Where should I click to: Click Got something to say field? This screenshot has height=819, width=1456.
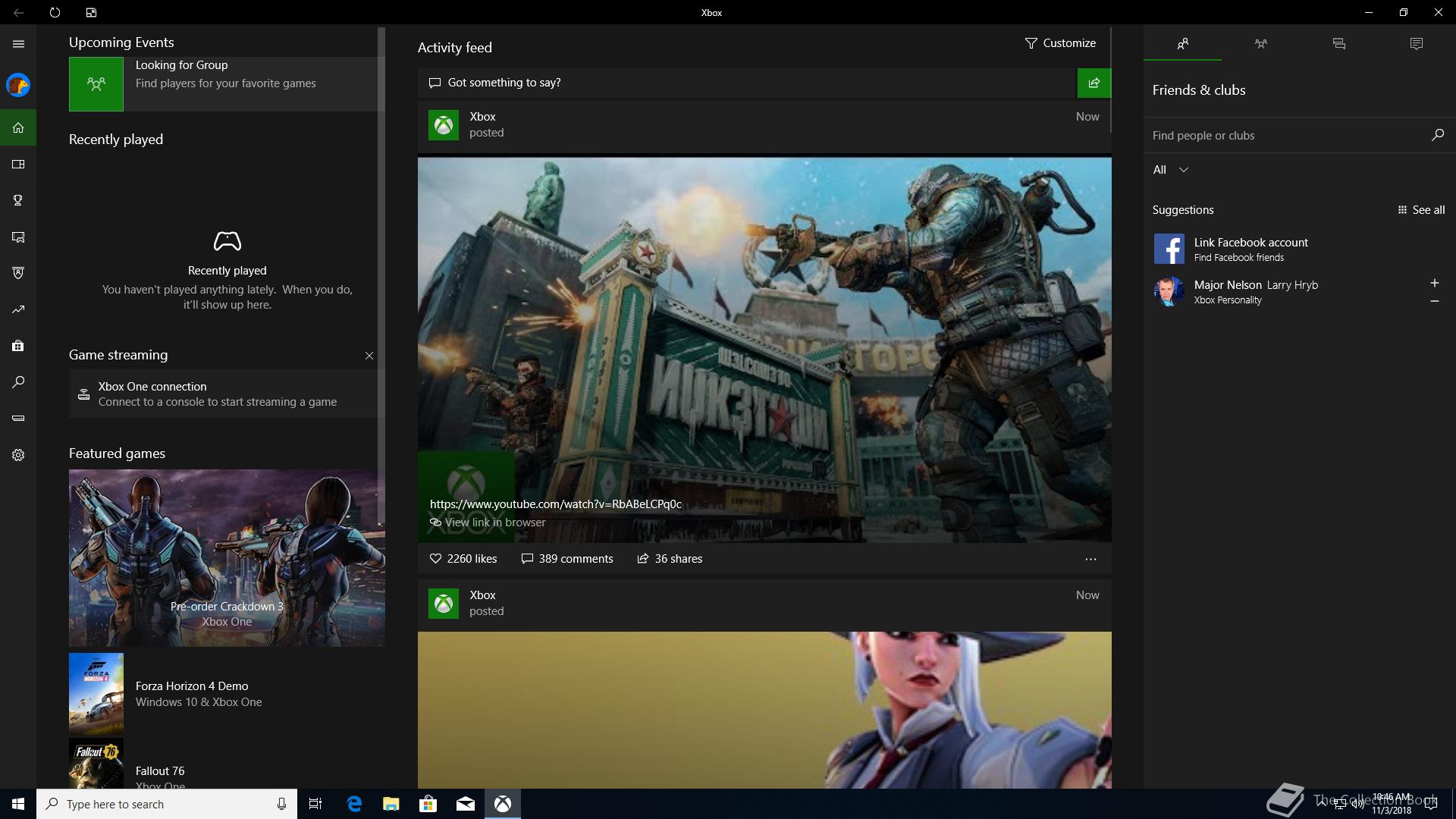pos(747,83)
